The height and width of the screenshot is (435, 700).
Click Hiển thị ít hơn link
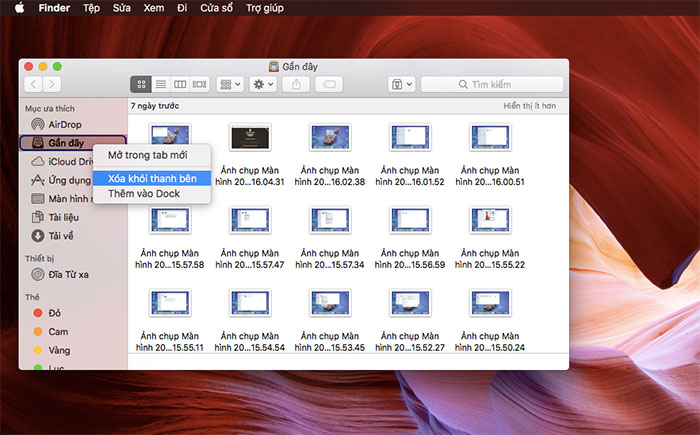pos(529,106)
